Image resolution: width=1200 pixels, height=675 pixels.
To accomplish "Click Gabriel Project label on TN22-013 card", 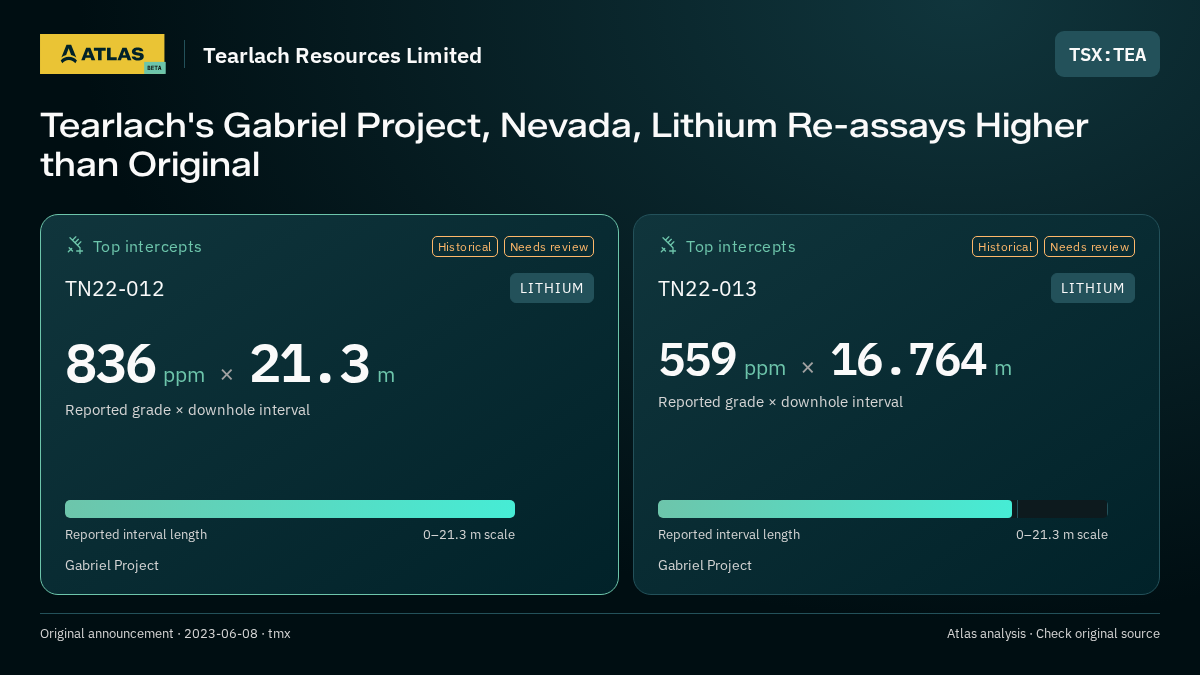I will point(705,566).
